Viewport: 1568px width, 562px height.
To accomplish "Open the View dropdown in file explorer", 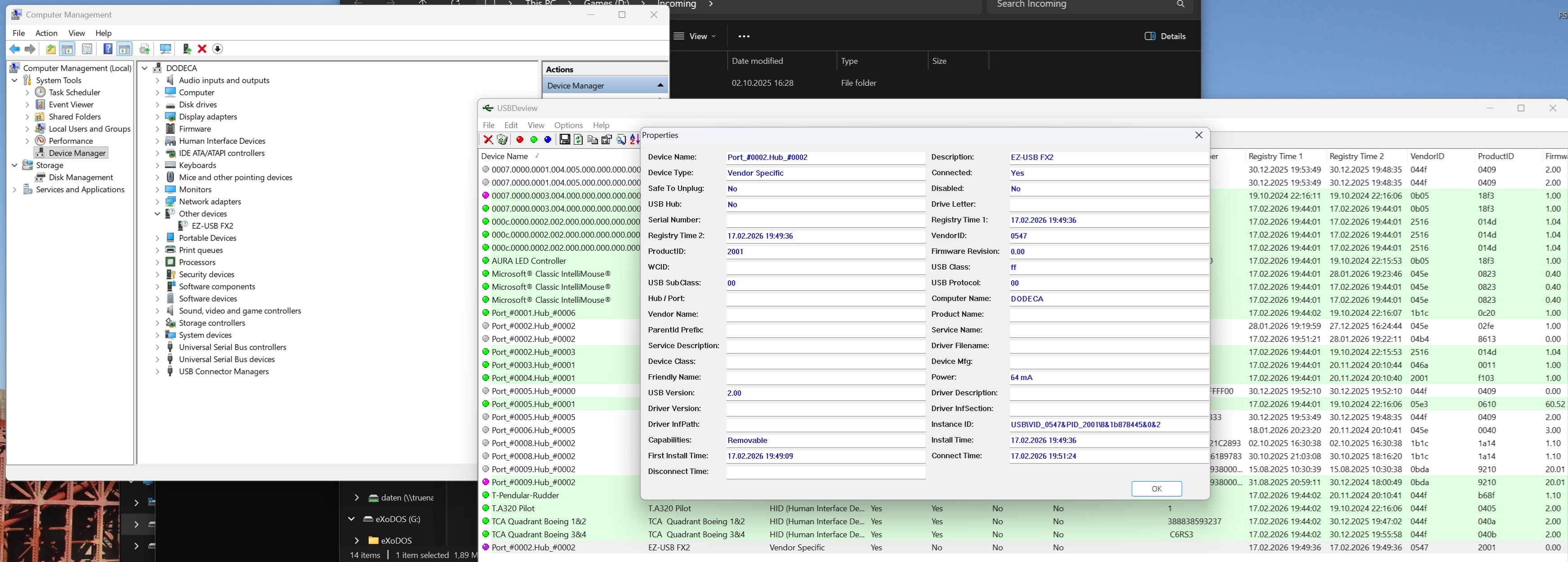I will coord(695,36).
